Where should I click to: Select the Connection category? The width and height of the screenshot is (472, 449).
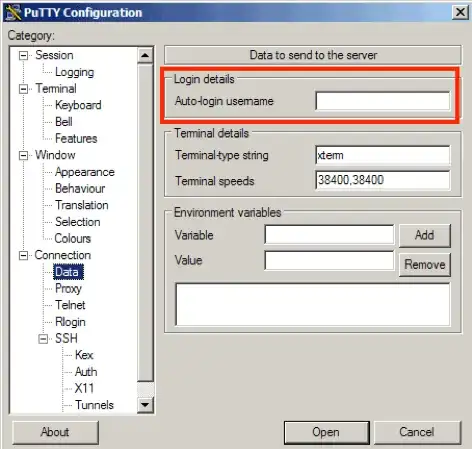(63, 255)
